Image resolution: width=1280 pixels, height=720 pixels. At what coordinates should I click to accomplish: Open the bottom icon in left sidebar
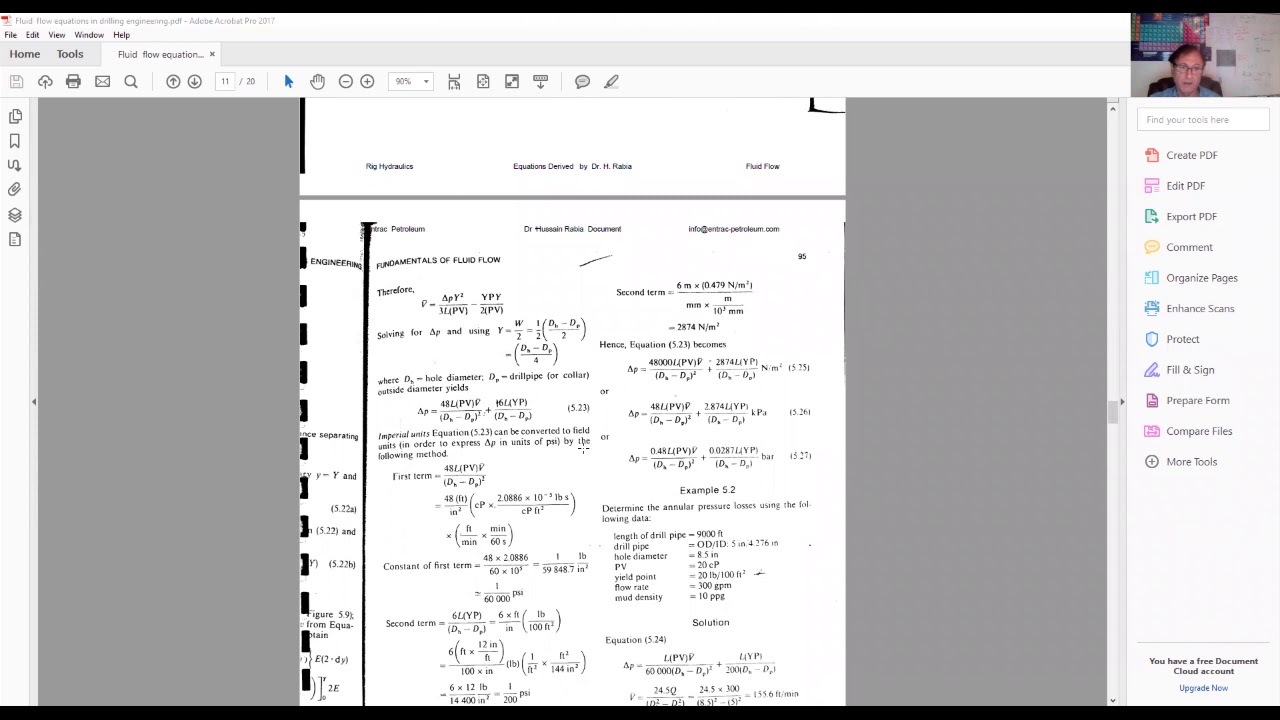click(x=15, y=239)
